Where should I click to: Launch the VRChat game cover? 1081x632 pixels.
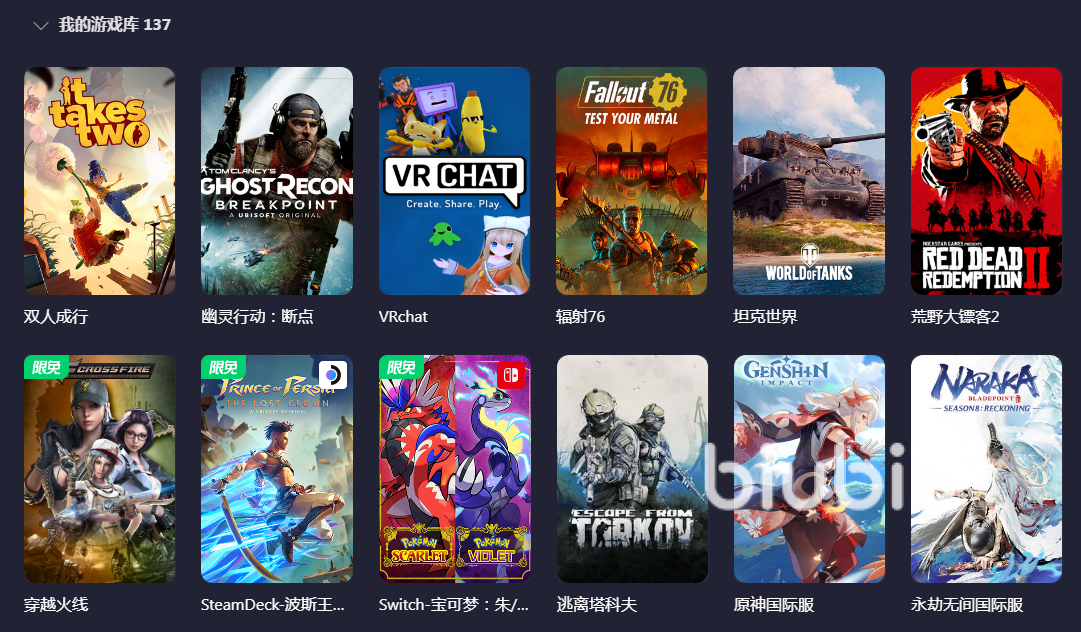coord(454,181)
